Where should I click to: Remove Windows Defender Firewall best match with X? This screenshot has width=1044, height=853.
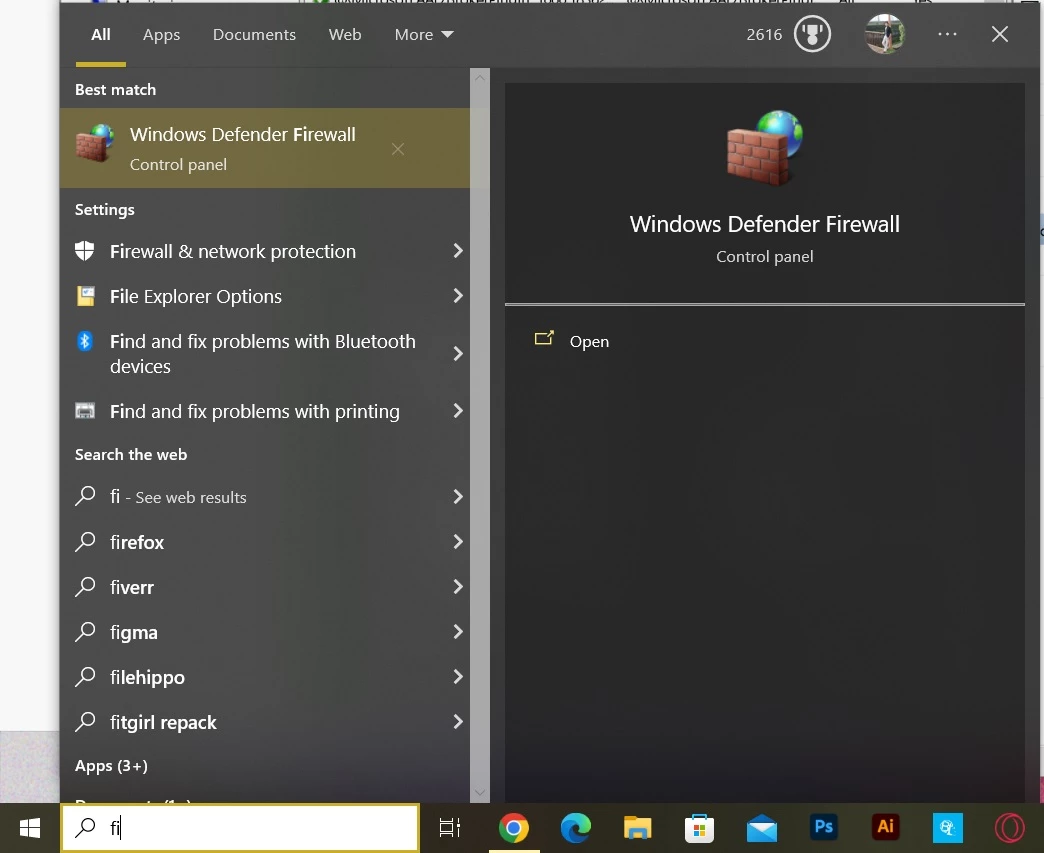[397, 149]
